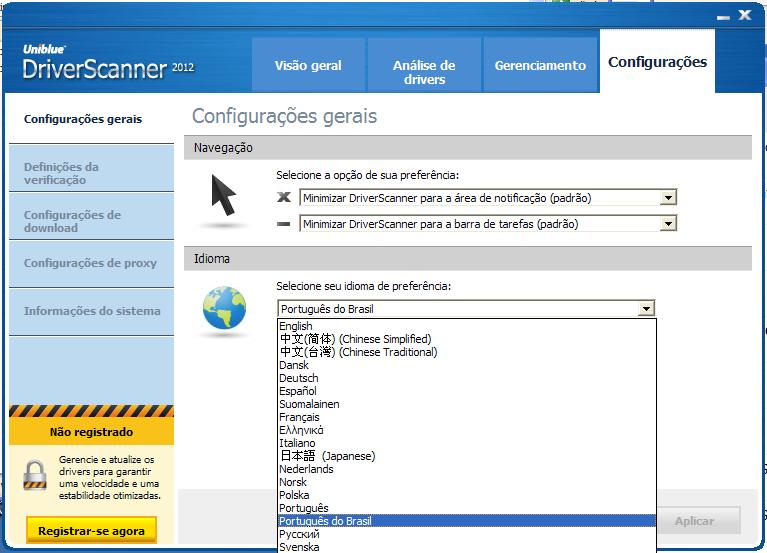Image resolution: width=767 pixels, height=553 pixels.
Task: Select Español language option
Action: pos(467,391)
